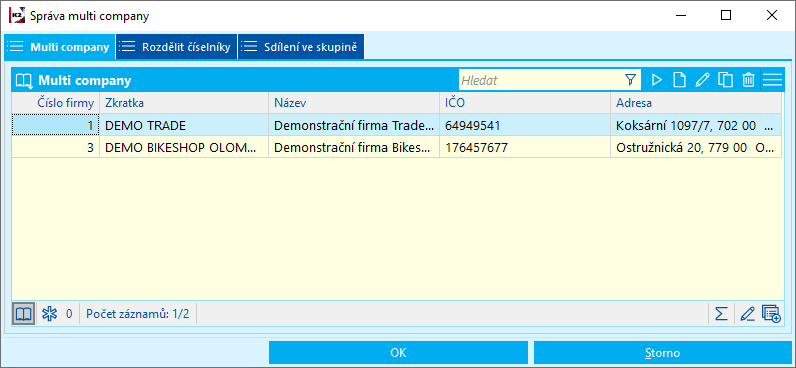Open the hamburger menu in grid header
796x368 pixels.
pyautogui.click(x=772, y=80)
